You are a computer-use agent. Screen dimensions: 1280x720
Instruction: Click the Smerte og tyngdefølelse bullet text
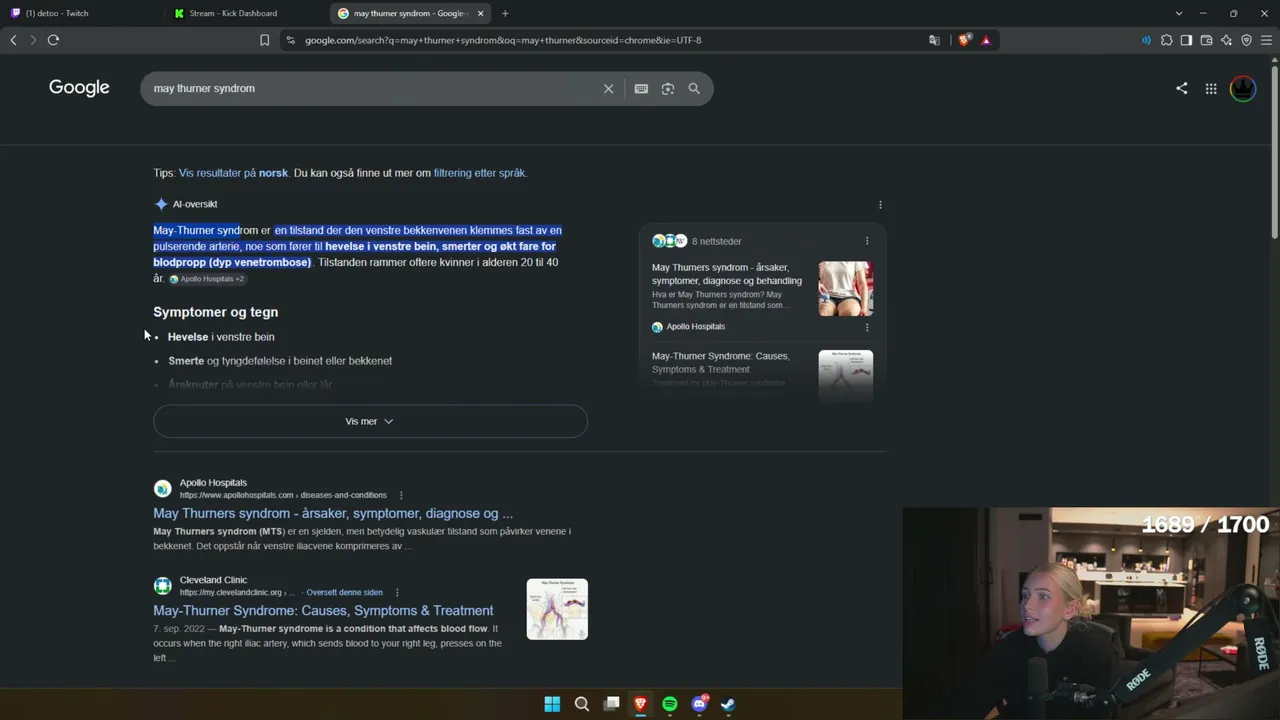pos(280,361)
